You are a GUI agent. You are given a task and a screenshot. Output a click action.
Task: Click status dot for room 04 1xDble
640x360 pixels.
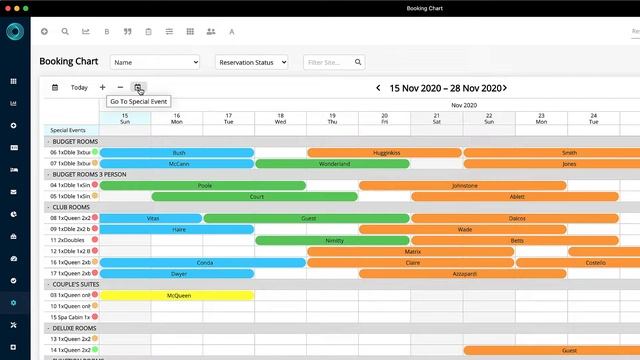pos(95,184)
